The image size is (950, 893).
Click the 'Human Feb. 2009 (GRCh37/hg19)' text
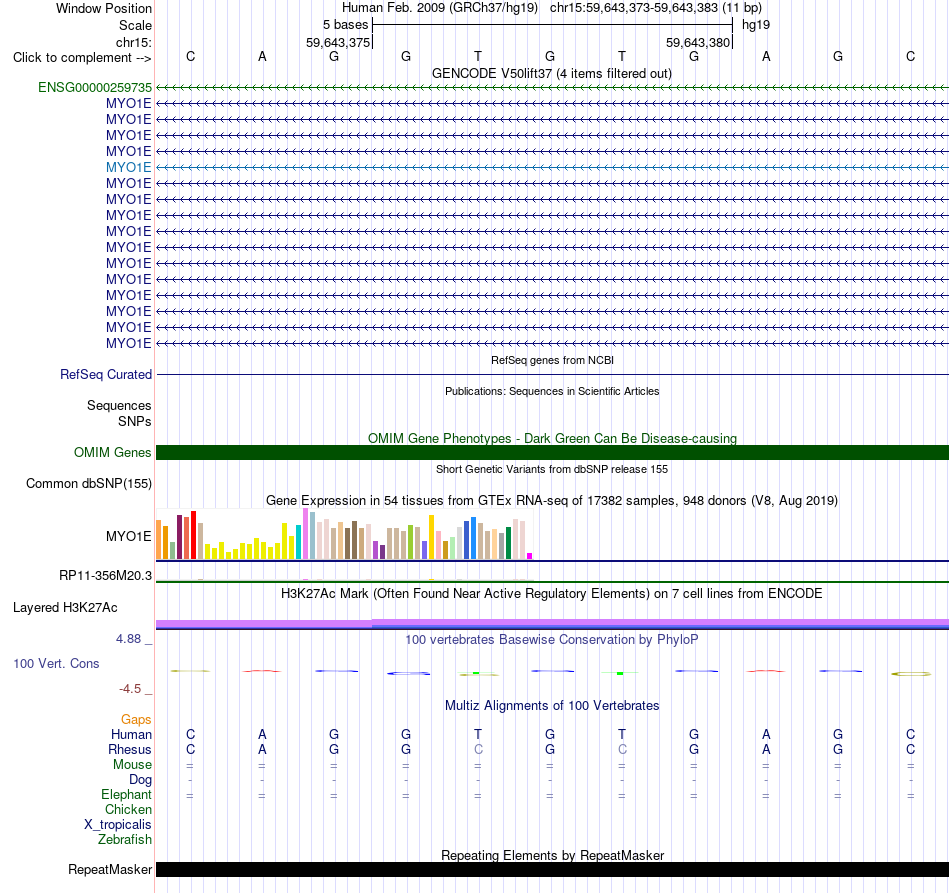[x=440, y=8]
